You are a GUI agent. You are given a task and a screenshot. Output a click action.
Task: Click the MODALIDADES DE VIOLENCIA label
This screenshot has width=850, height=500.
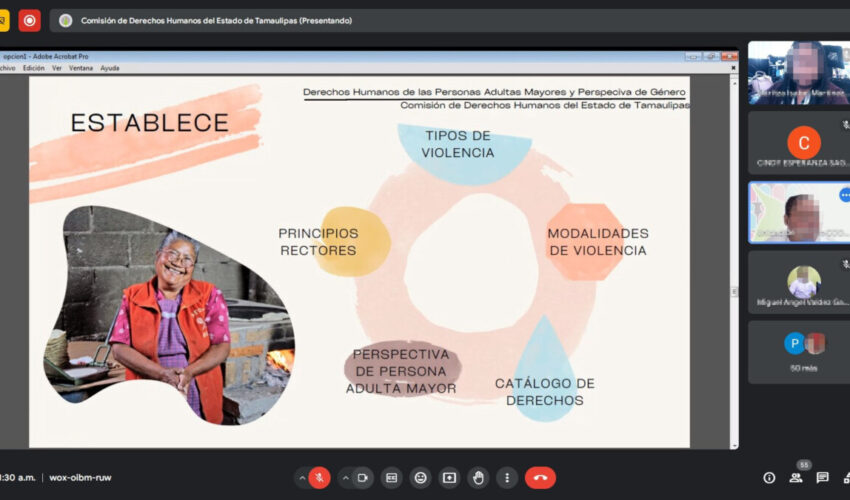[x=598, y=242]
